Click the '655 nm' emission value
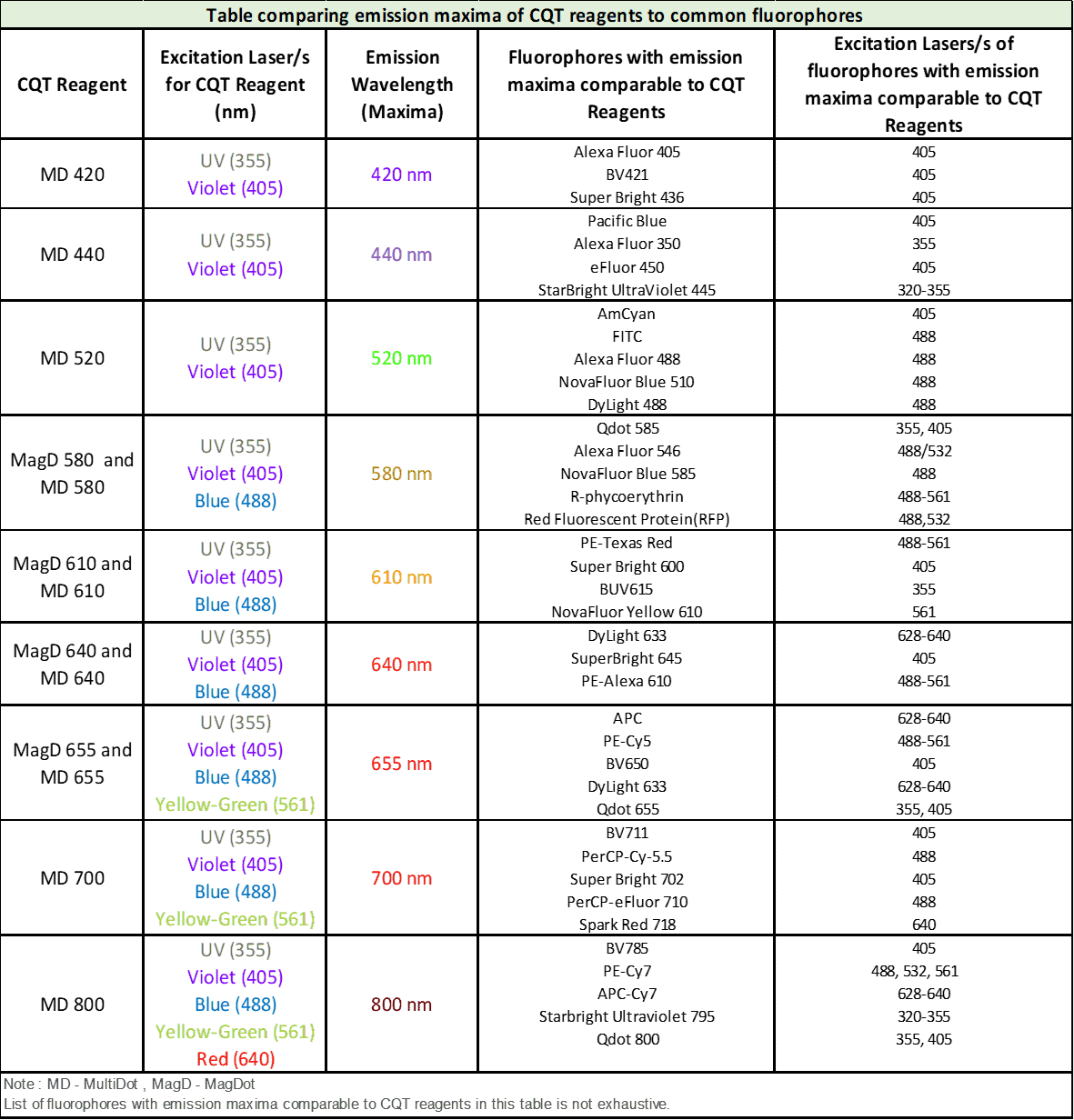Screen dimensions: 1074x1120 401,764
